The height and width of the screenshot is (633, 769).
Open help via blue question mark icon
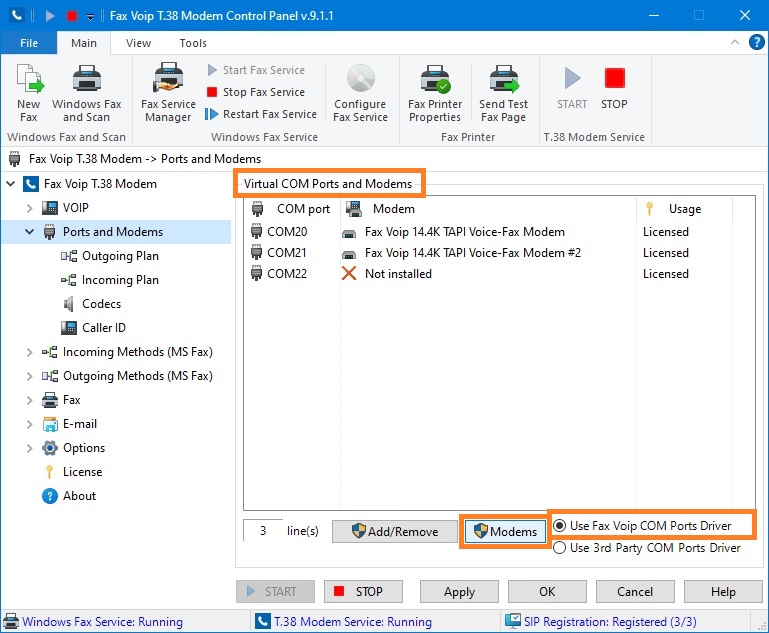click(x=757, y=42)
